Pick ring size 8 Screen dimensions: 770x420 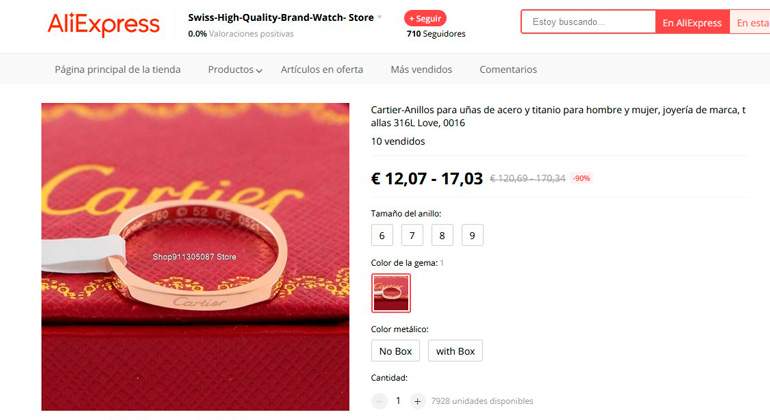[x=442, y=235]
